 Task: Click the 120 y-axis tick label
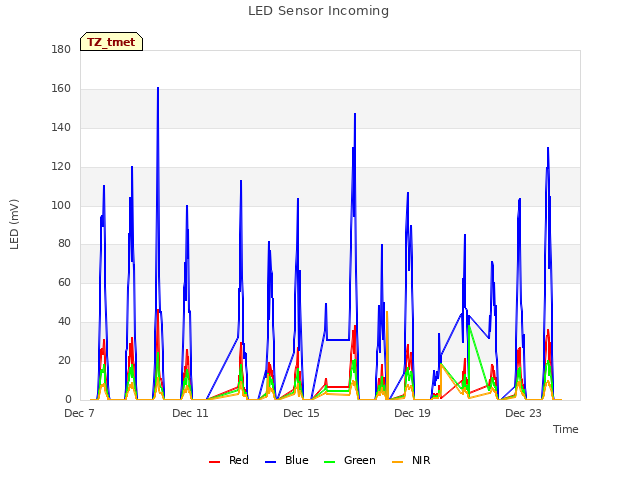click(61, 167)
